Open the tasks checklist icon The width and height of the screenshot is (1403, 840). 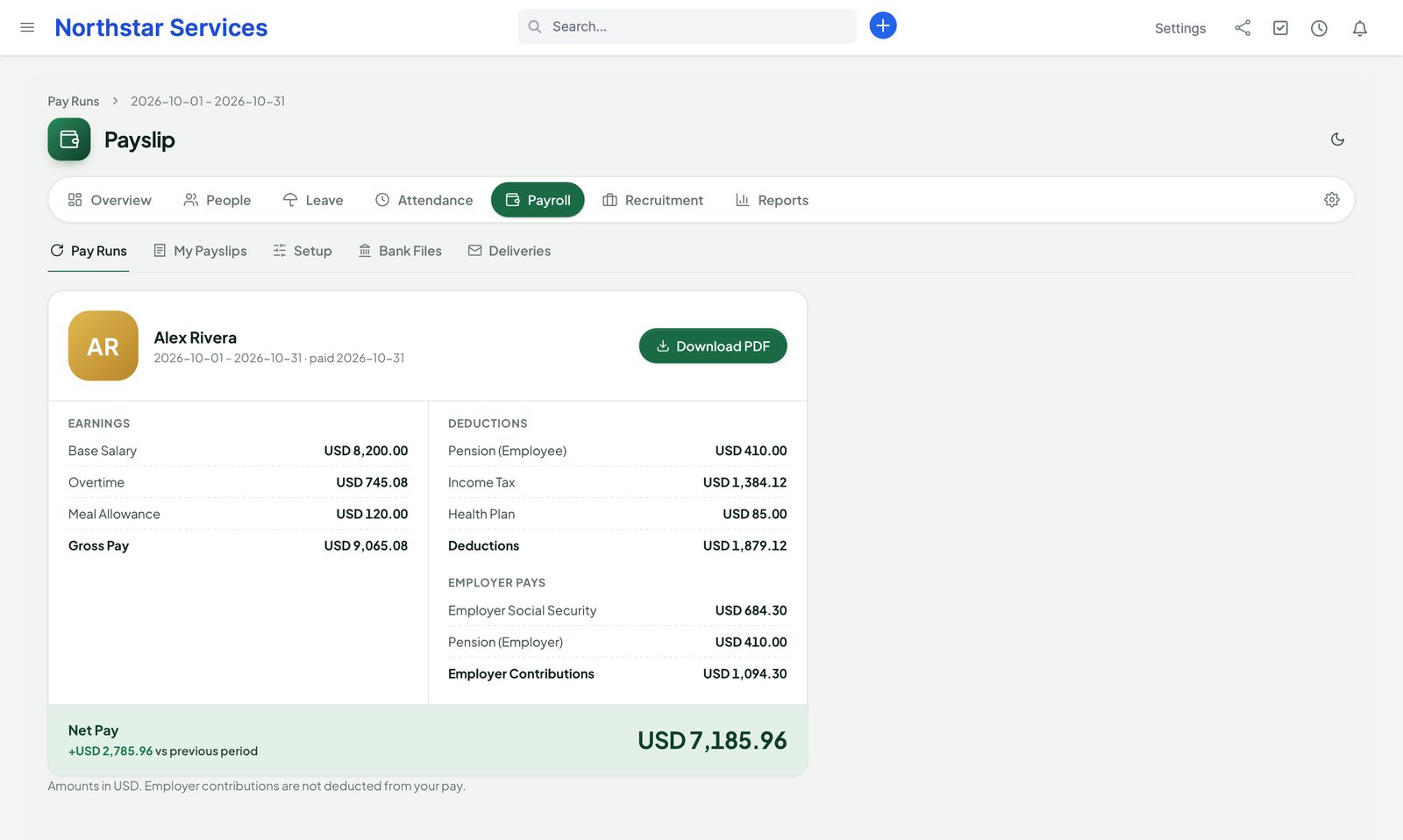(x=1280, y=28)
